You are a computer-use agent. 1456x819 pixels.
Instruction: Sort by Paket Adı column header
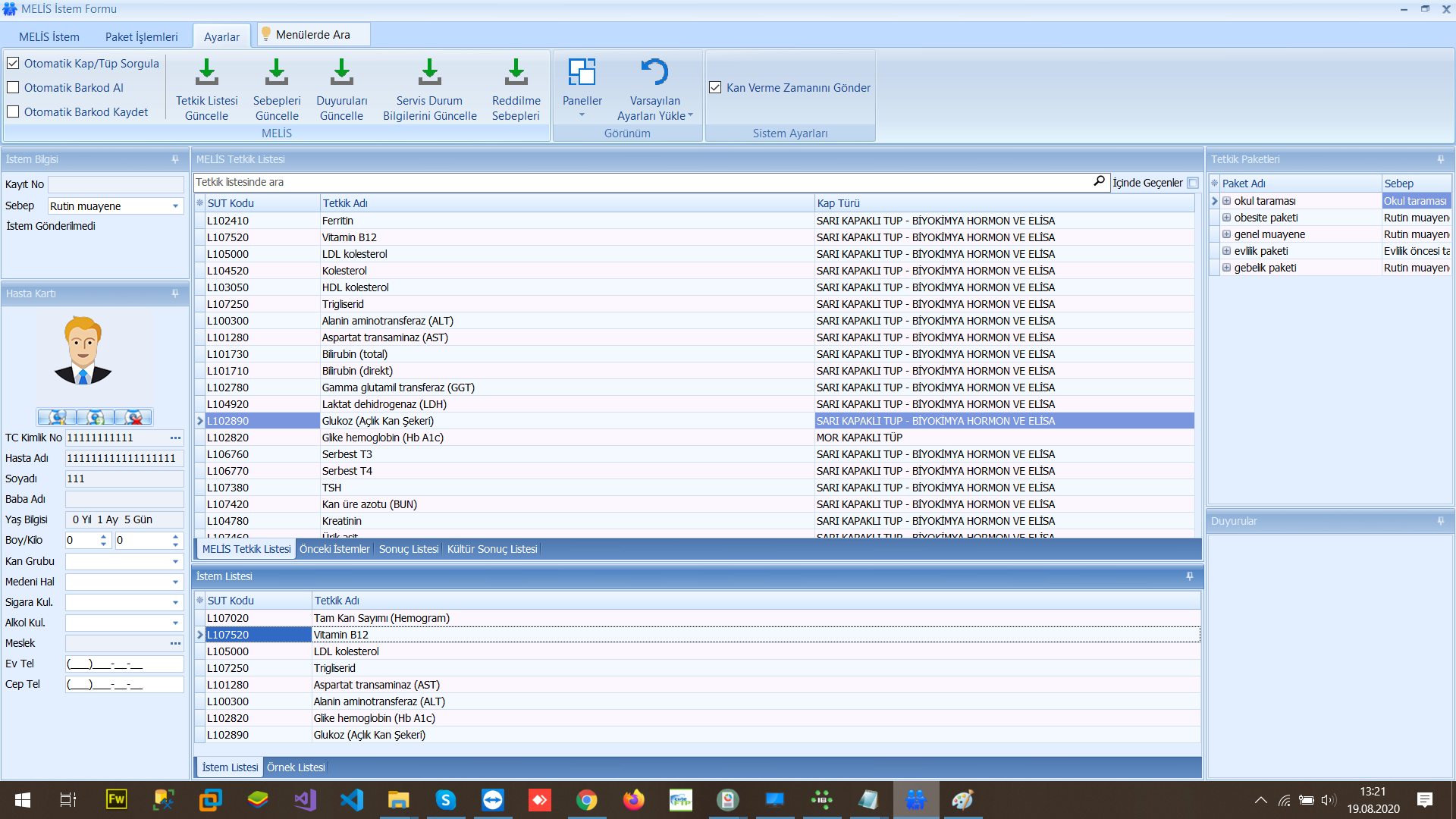pos(1301,184)
